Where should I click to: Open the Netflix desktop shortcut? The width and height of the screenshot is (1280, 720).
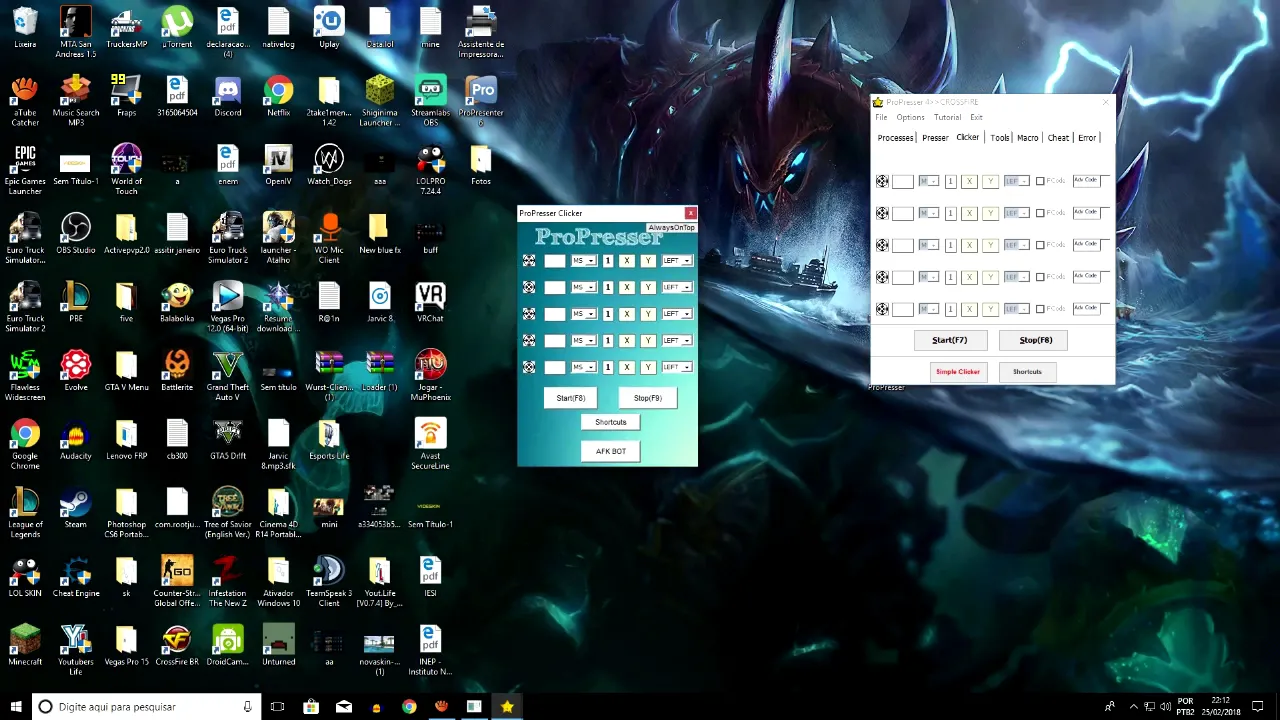(279, 97)
